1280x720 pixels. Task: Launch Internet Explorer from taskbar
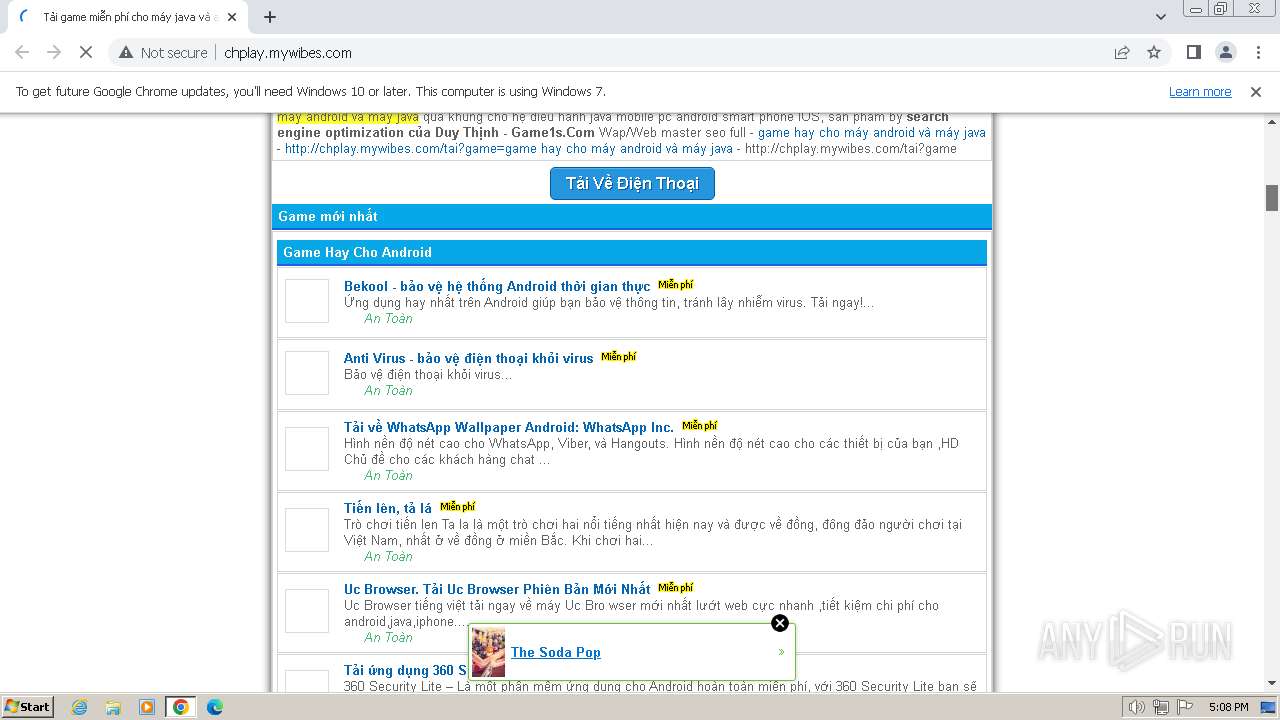[79, 707]
